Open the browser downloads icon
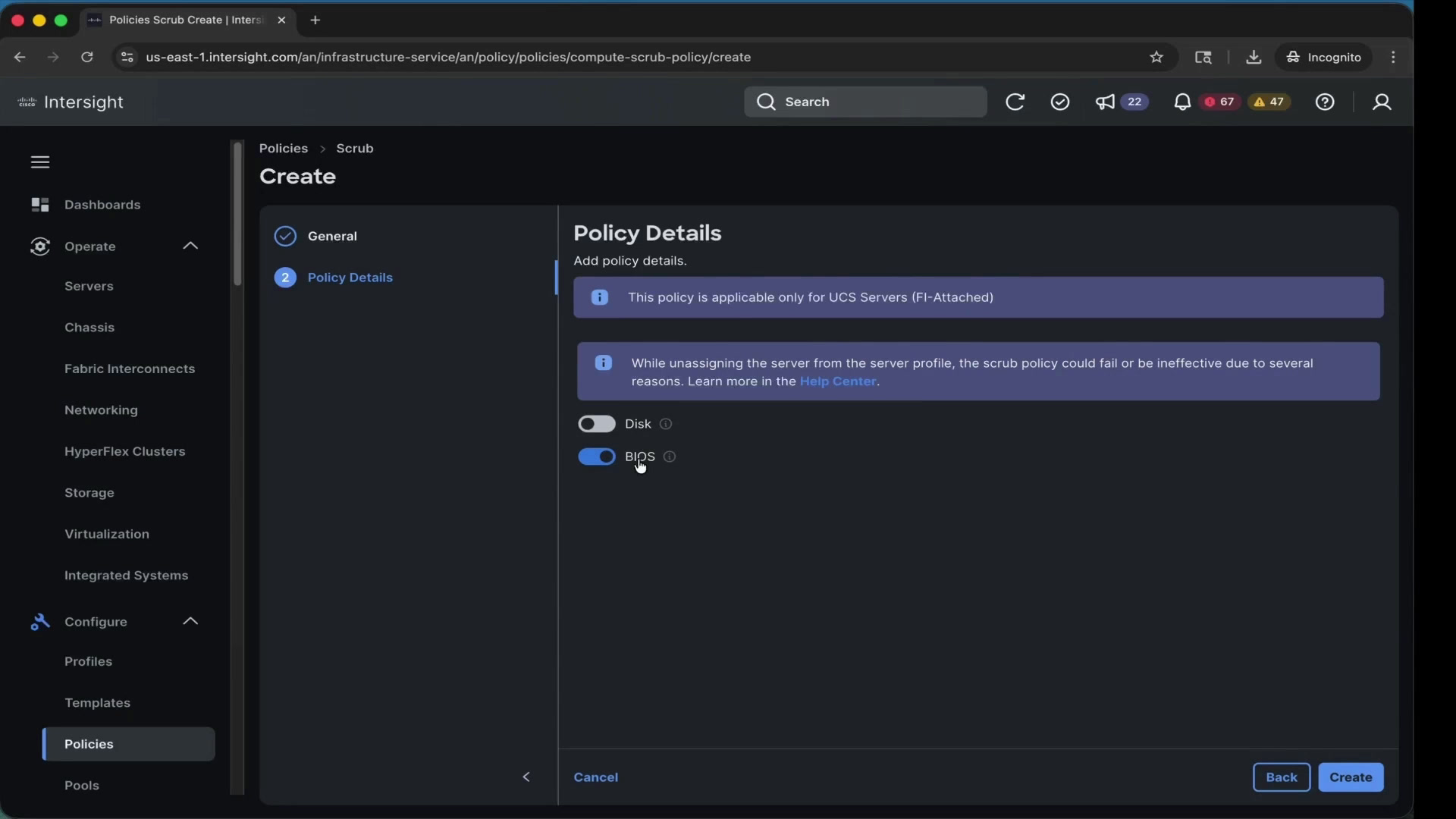This screenshot has height=819, width=1456. [x=1254, y=58]
